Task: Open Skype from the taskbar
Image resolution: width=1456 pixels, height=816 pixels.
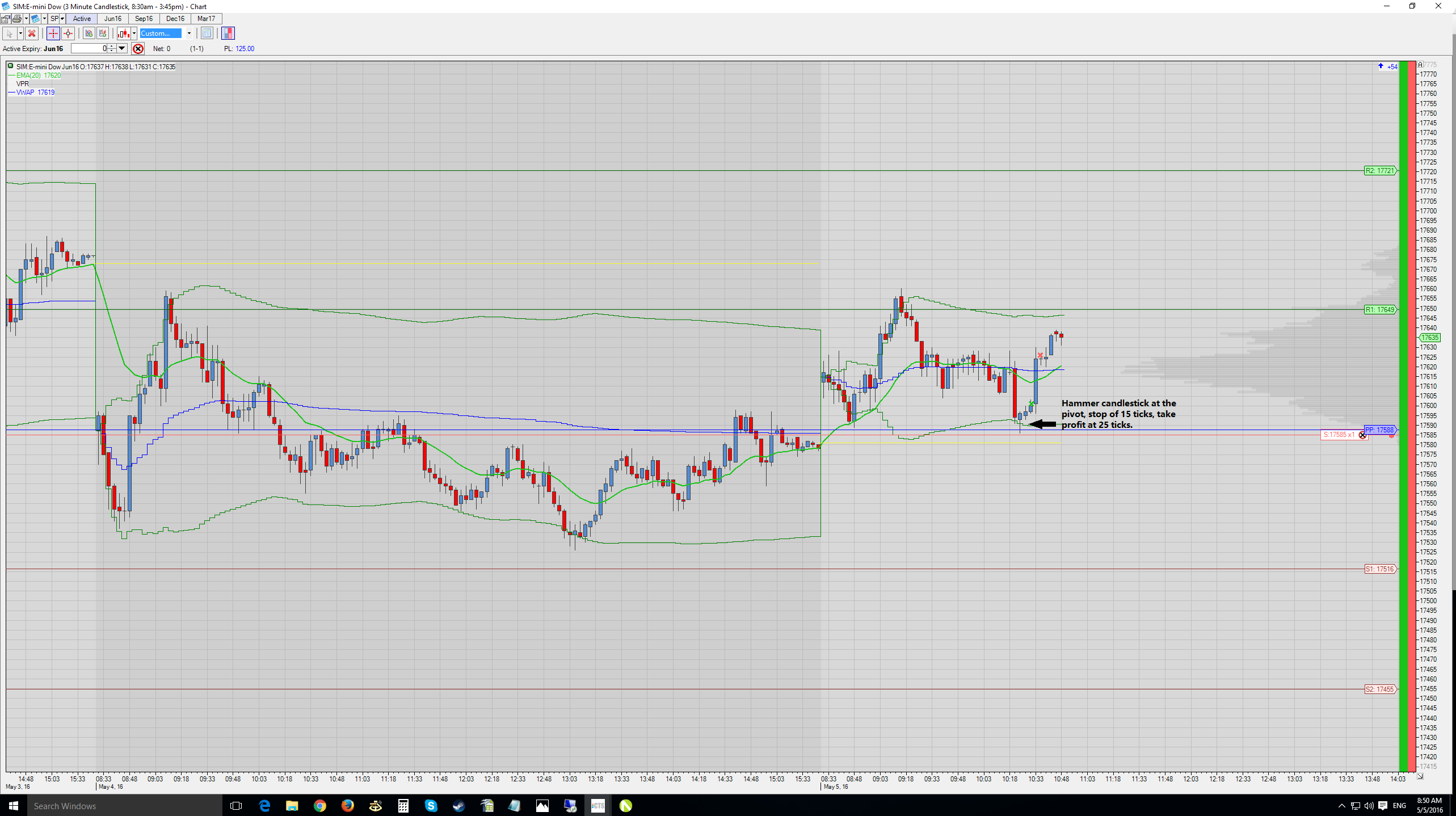Action: (x=431, y=806)
